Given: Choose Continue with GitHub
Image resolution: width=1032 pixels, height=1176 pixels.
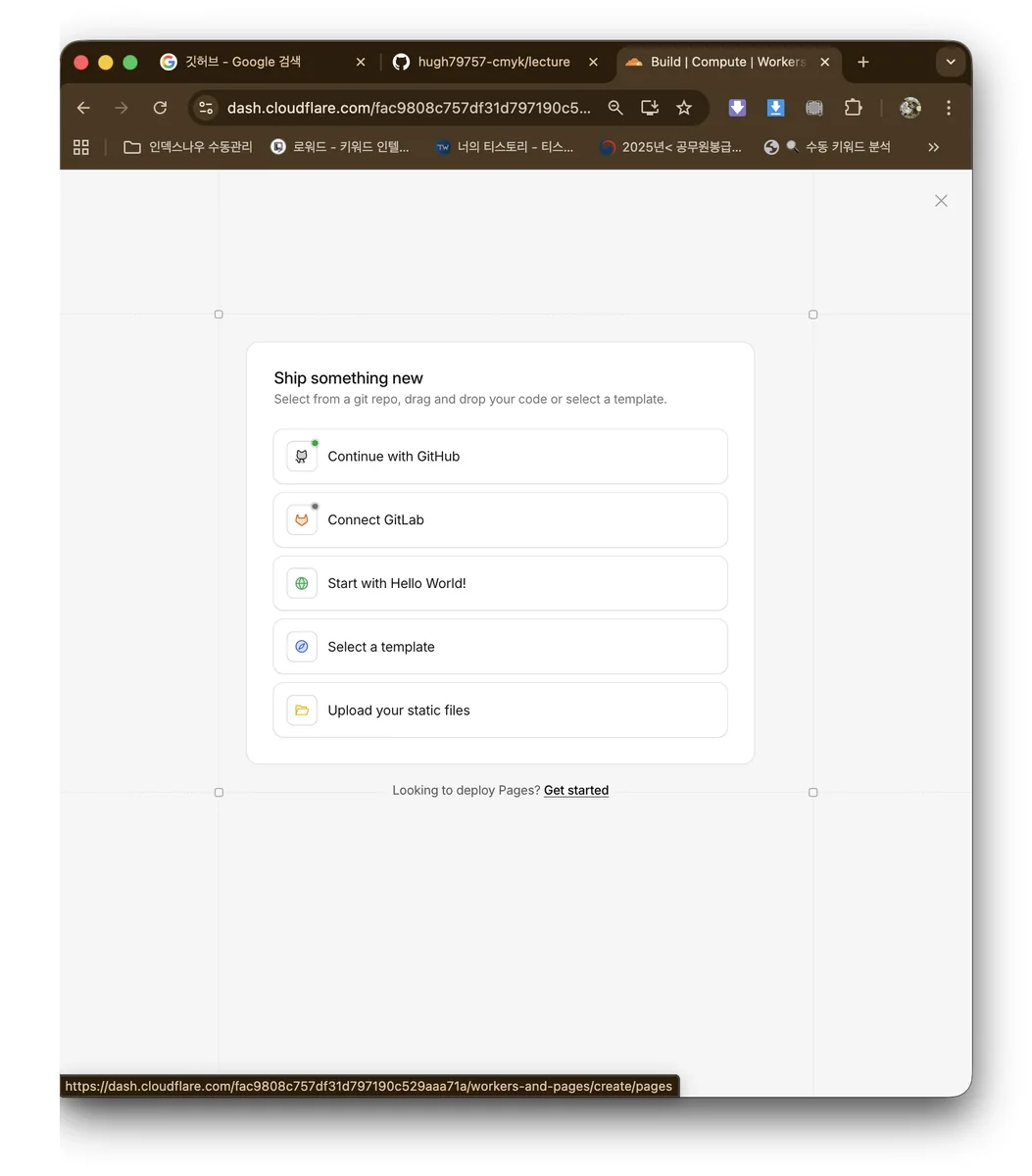Looking at the screenshot, I should pyautogui.click(x=500, y=457).
